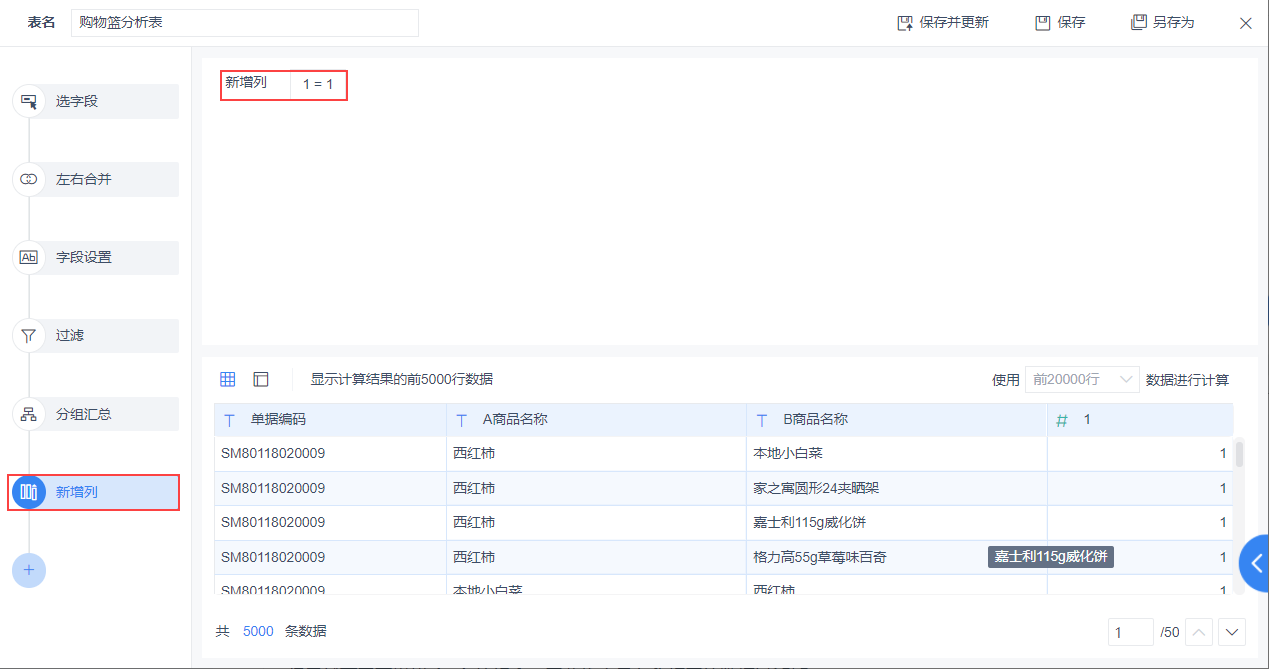Switch to table grid view icon
Image resolution: width=1269 pixels, height=669 pixels.
coord(228,379)
